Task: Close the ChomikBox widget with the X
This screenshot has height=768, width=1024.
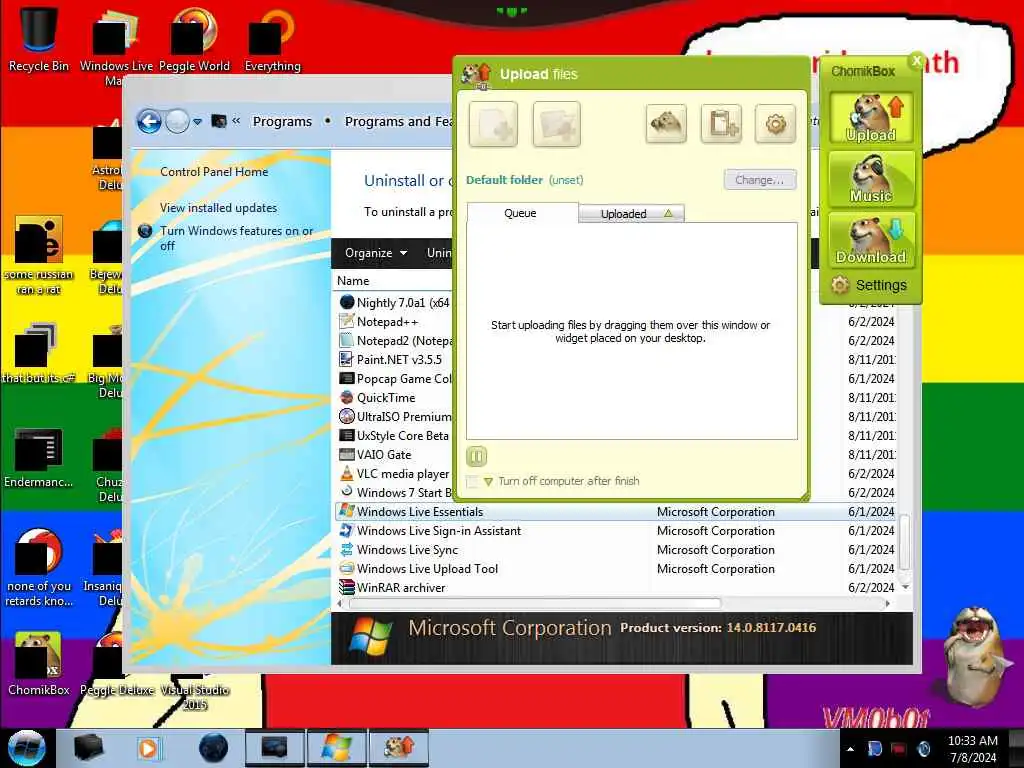Action: [916, 61]
